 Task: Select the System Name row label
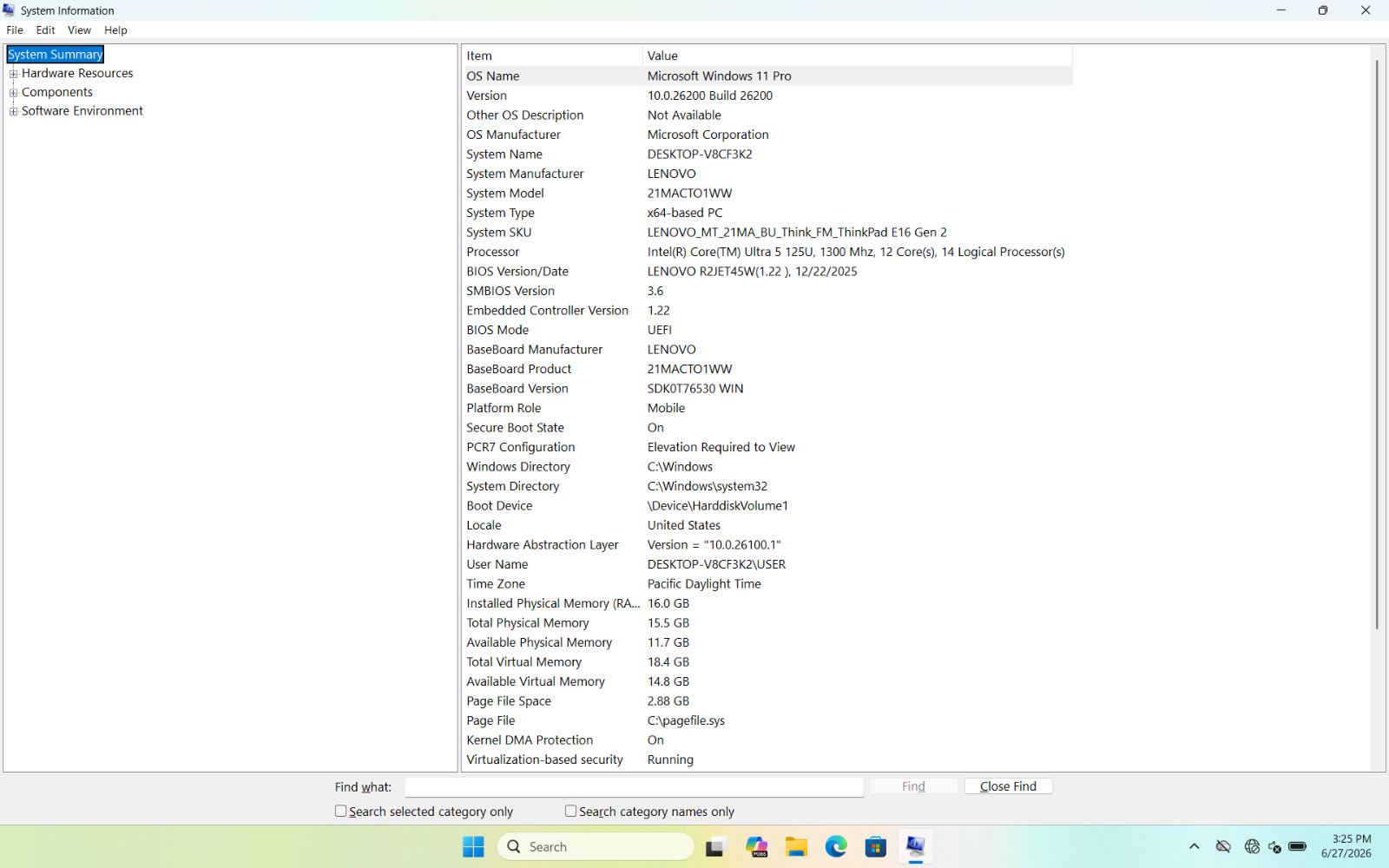(504, 155)
